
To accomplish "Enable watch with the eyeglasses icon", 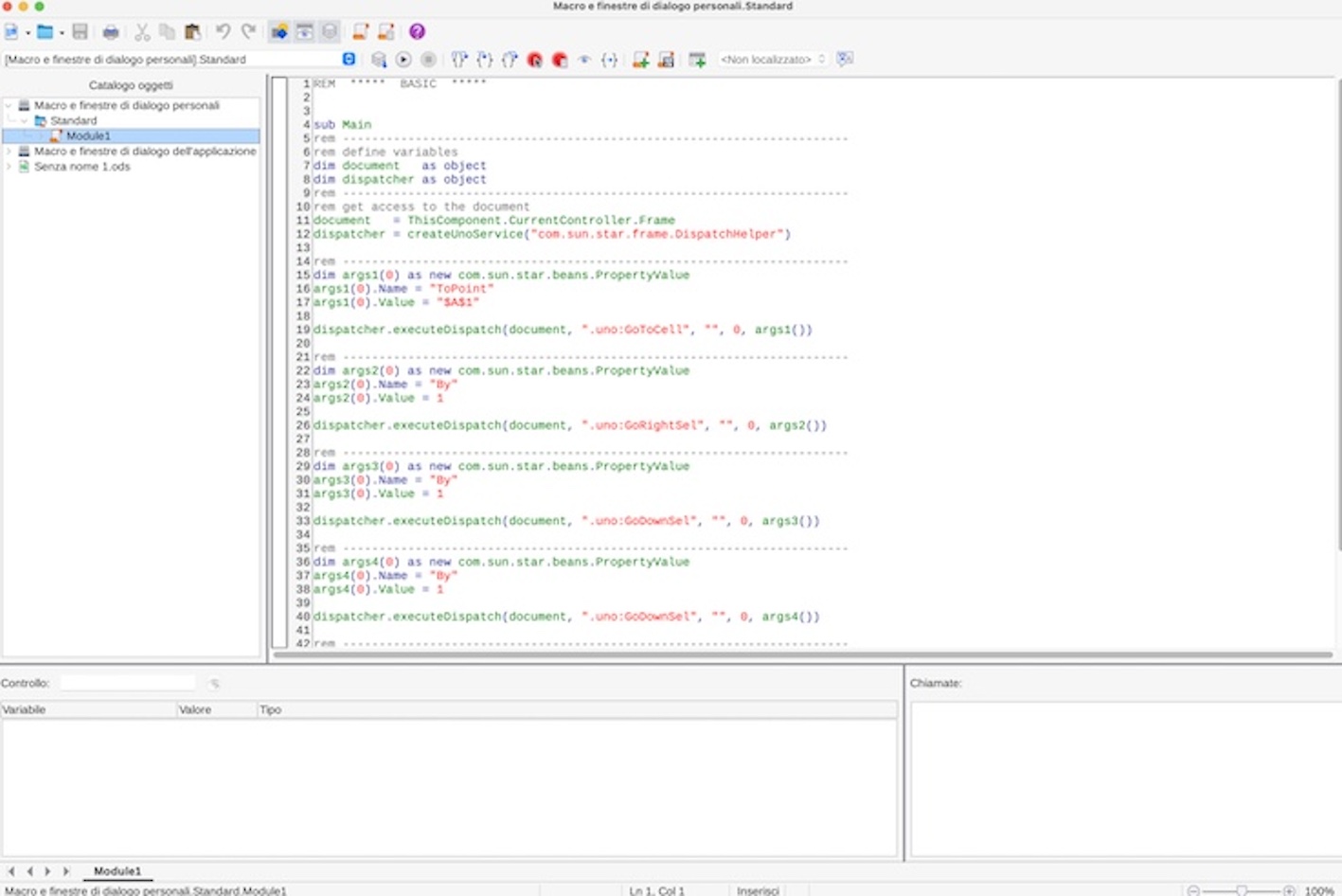I will click(584, 60).
